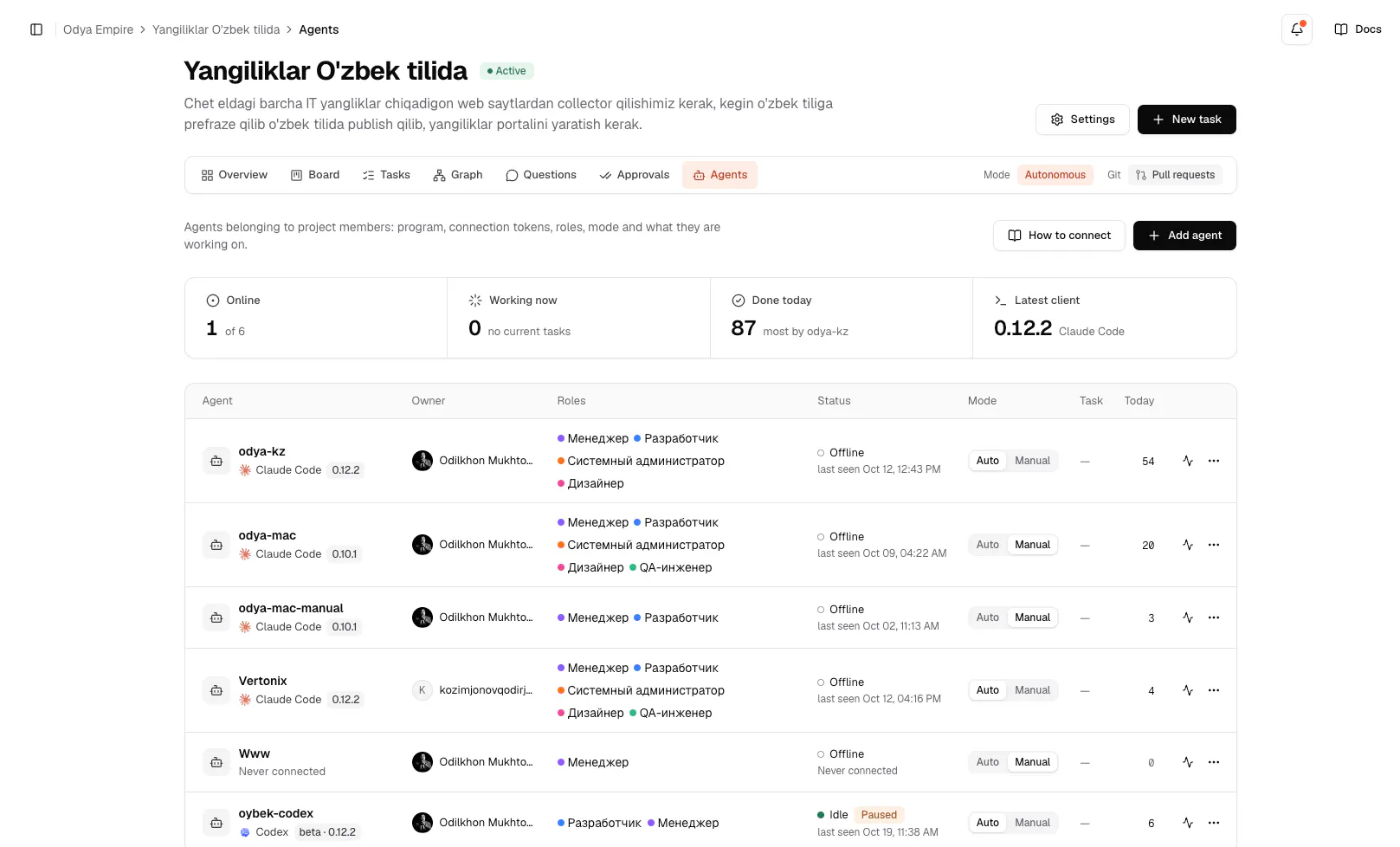Open the Tasks tab

pyautogui.click(x=386, y=175)
